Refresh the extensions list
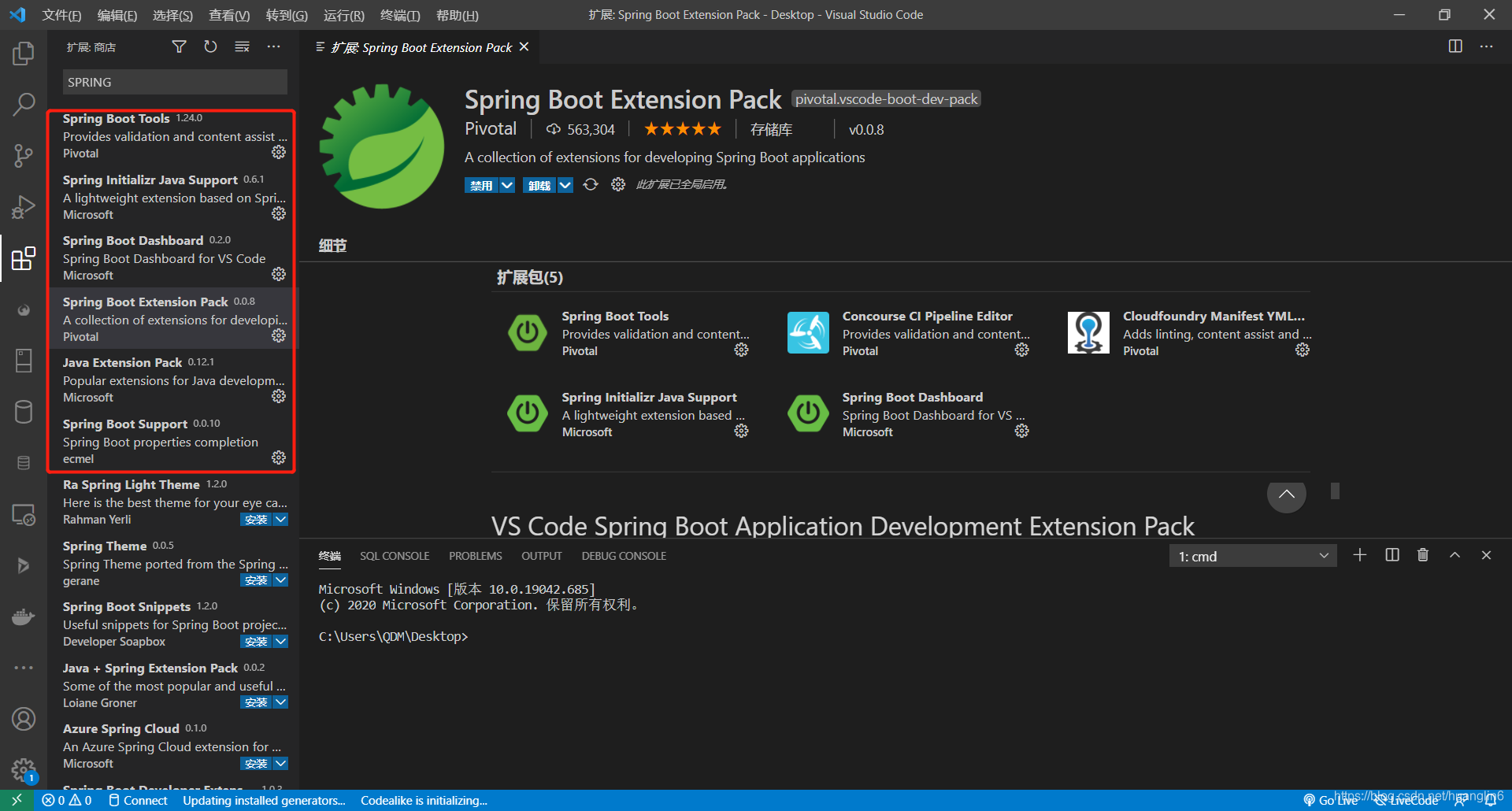The height and width of the screenshot is (811, 1512). click(x=210, y=47)
